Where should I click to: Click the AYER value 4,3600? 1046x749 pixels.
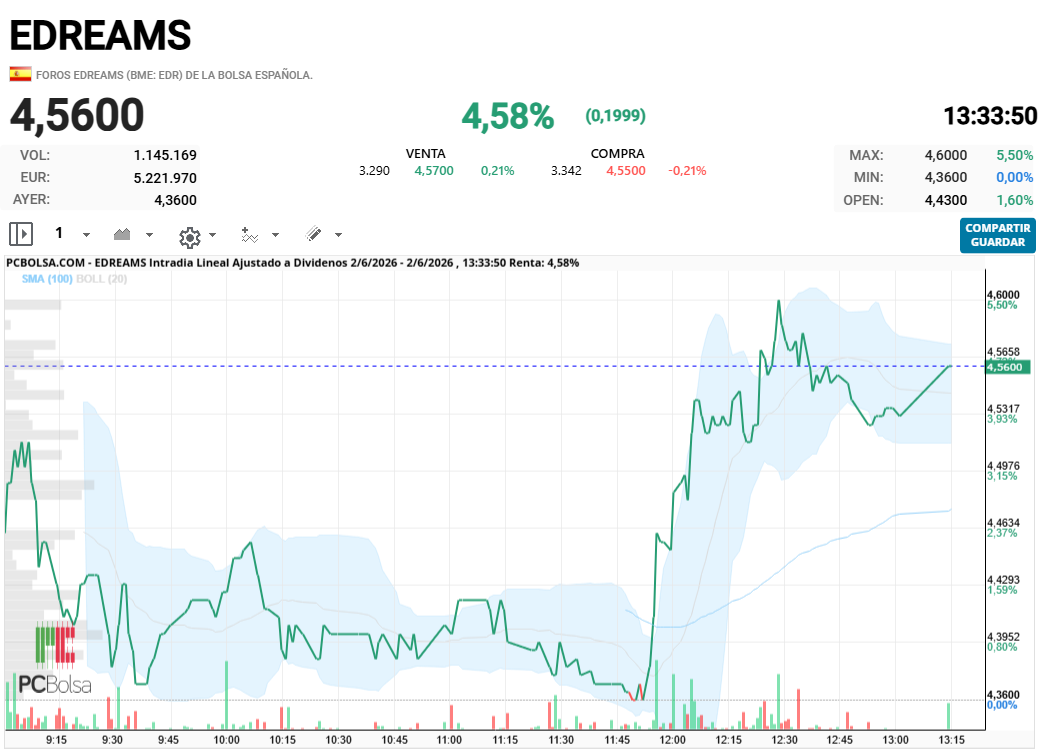175,200
